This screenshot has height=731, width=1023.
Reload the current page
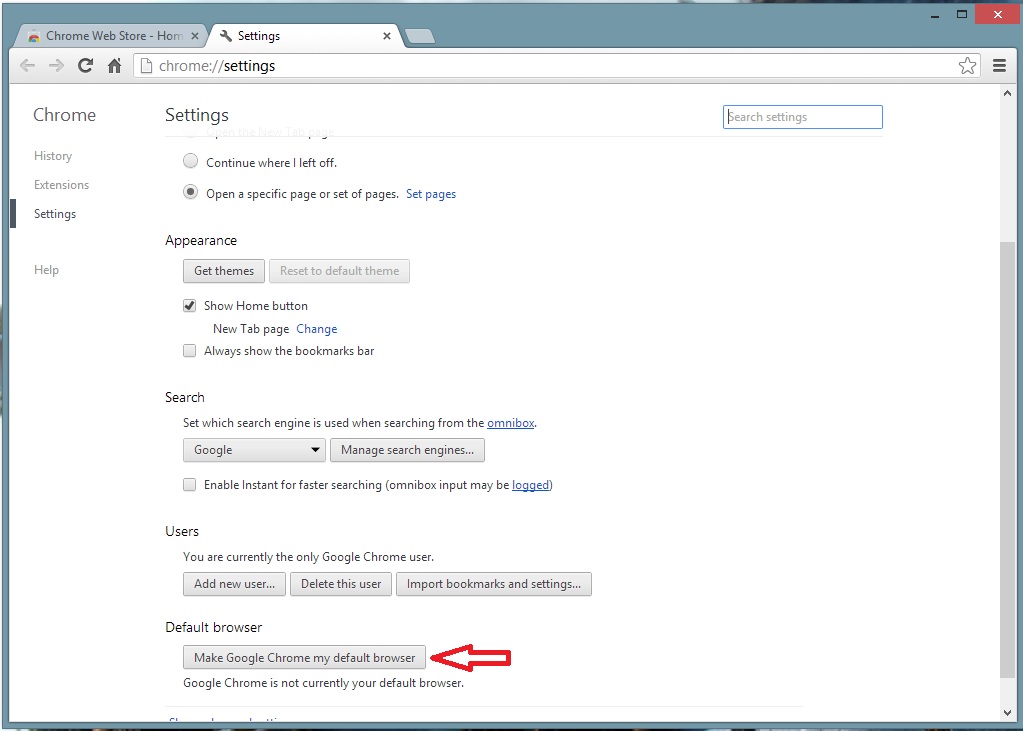tap(85, 65)
